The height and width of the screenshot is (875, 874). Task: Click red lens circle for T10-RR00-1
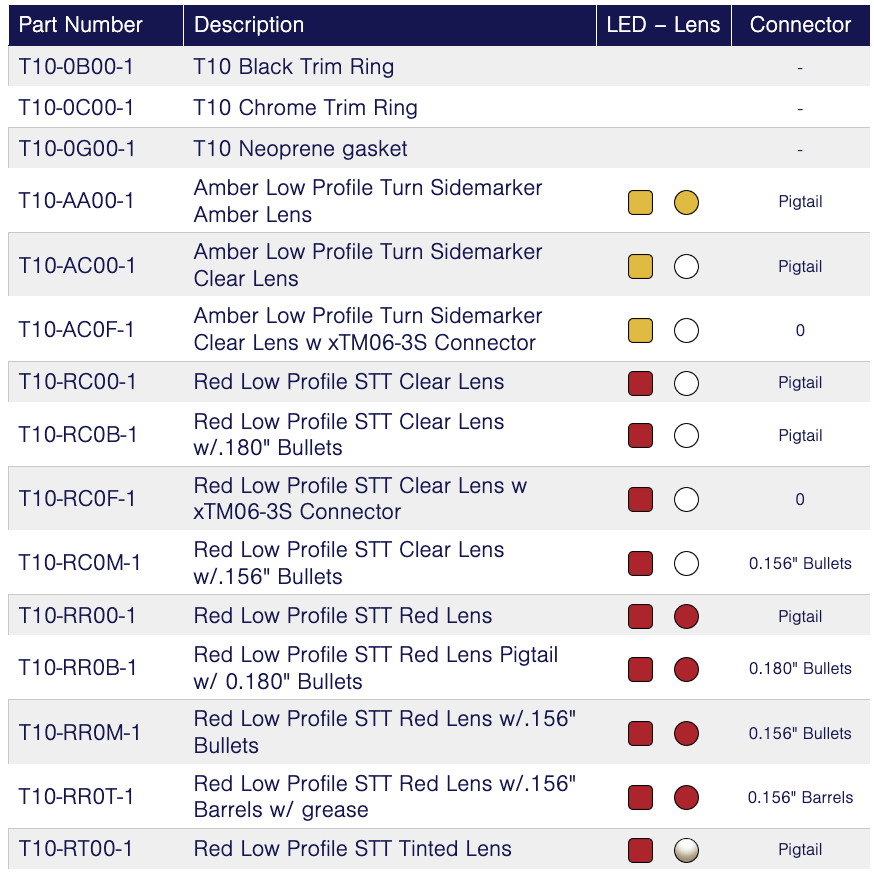click(x=686, y=616)
